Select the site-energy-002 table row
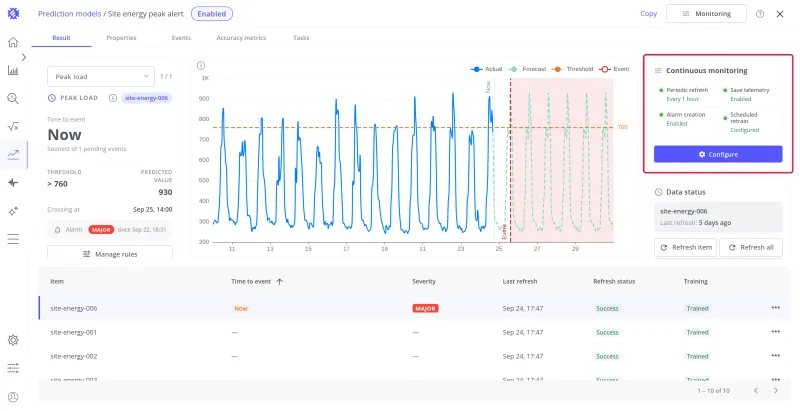The image size is (800, 411). [414, 356]
